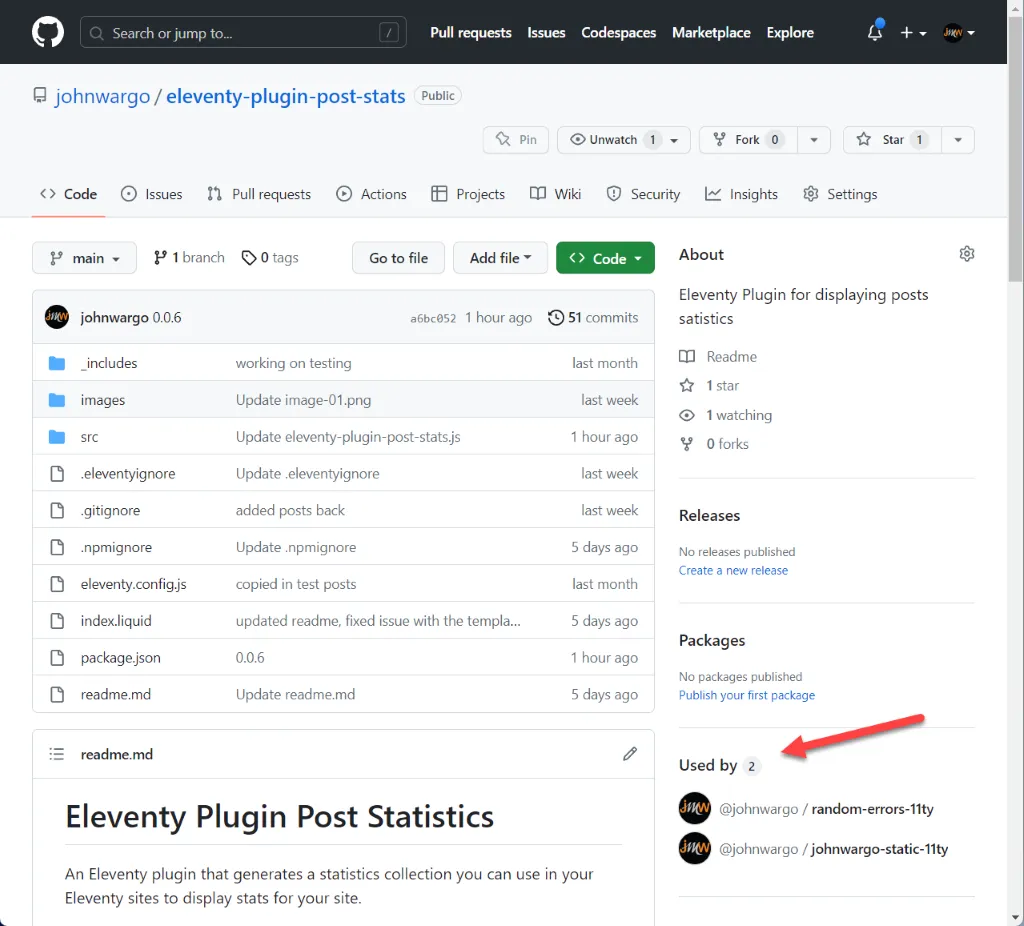Open the Add file dropdown
This screenshot has height=926, width=1024.
click(500, 258)
